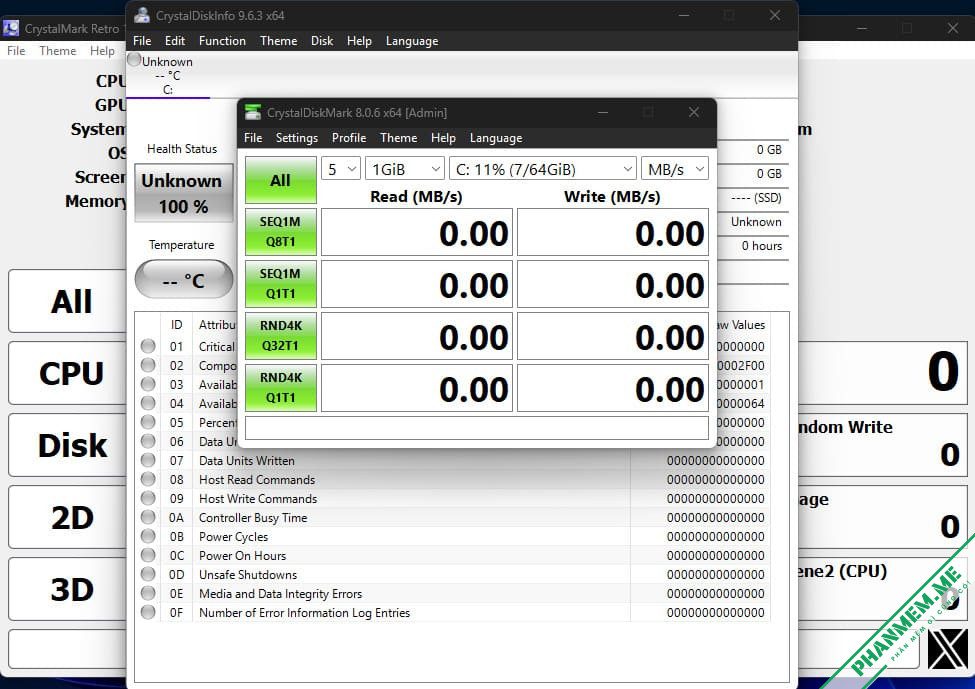Click status circle for Controller Busy Time row
This screenshot has height=689, width=975.
[148, 517]
